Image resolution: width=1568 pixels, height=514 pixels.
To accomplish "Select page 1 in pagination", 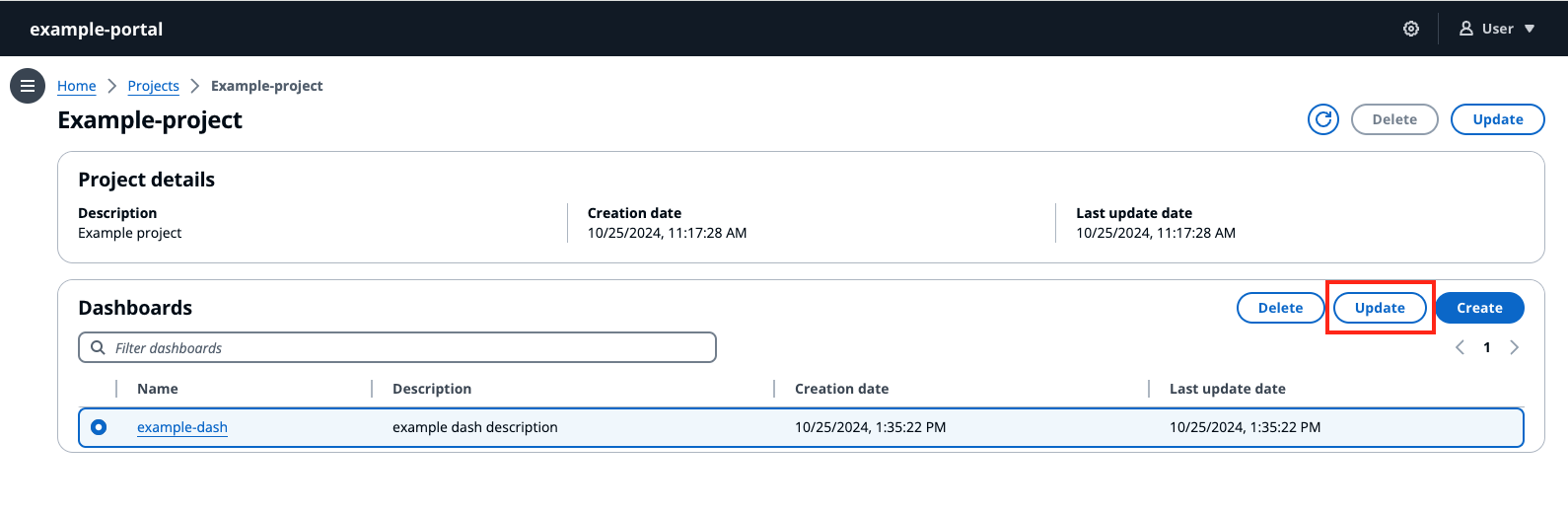I will (x=1487, y=347).
